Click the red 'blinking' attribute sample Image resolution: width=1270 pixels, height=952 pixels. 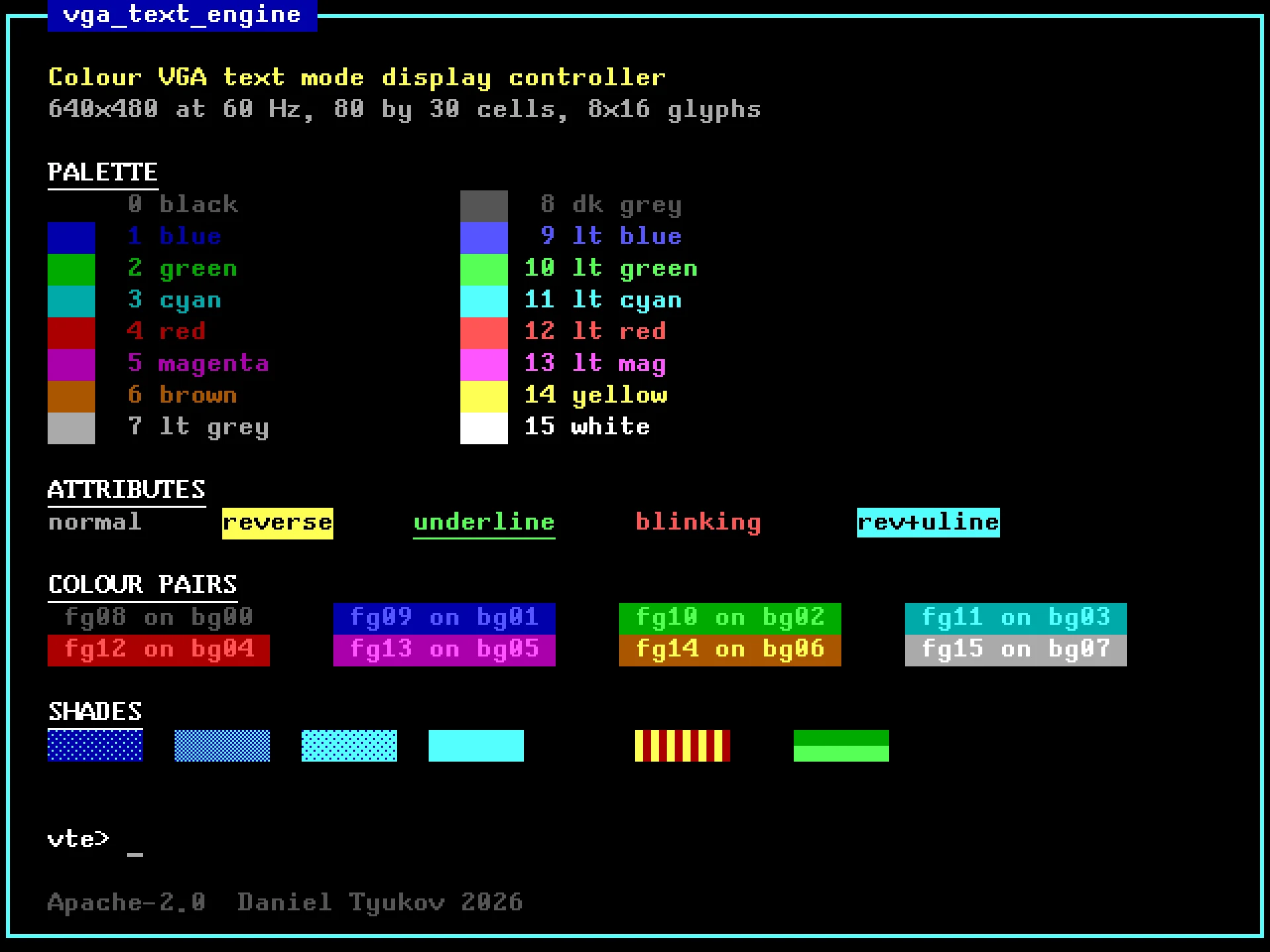tap(698, 522)
